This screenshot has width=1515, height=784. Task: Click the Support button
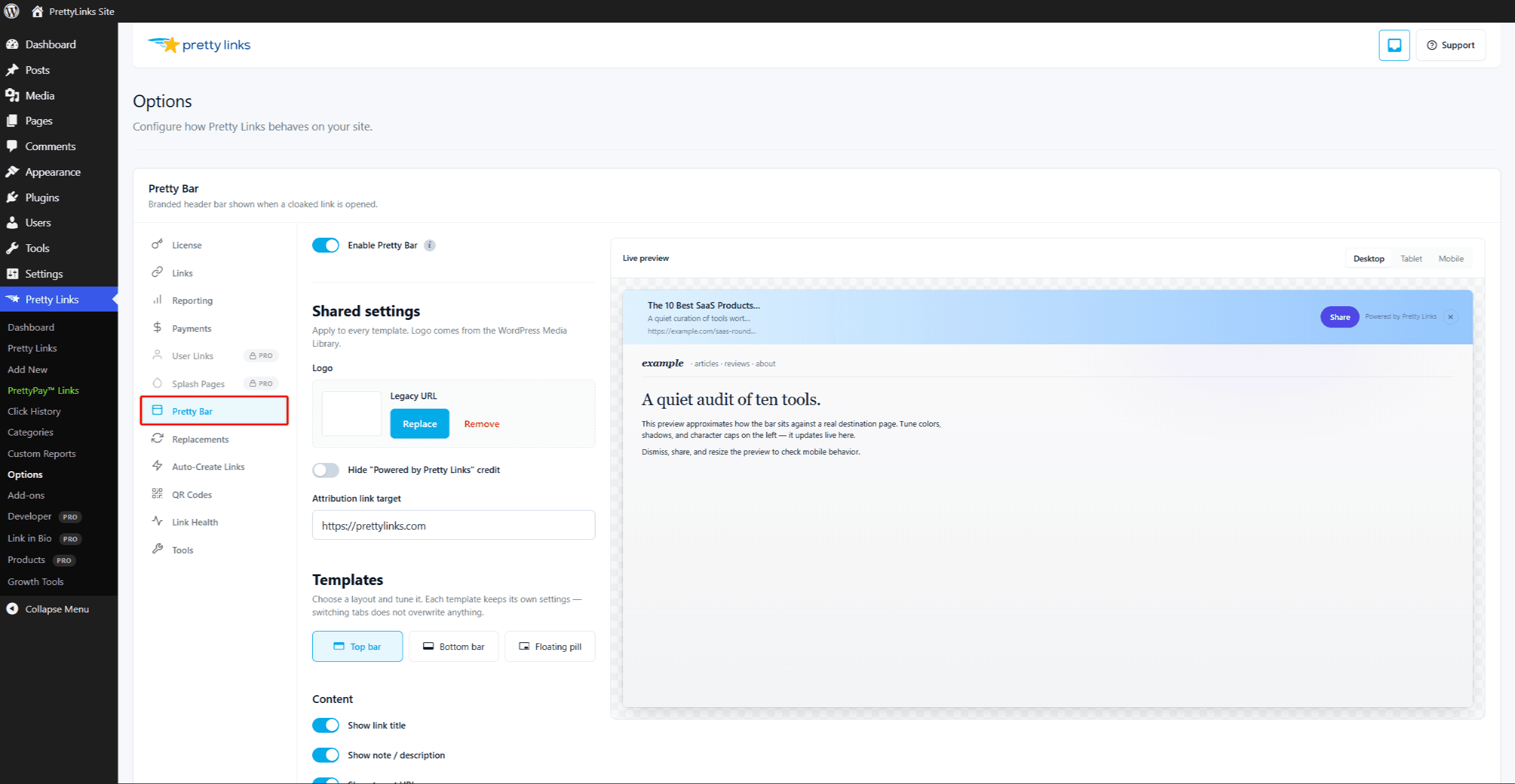pos(1451,45)
